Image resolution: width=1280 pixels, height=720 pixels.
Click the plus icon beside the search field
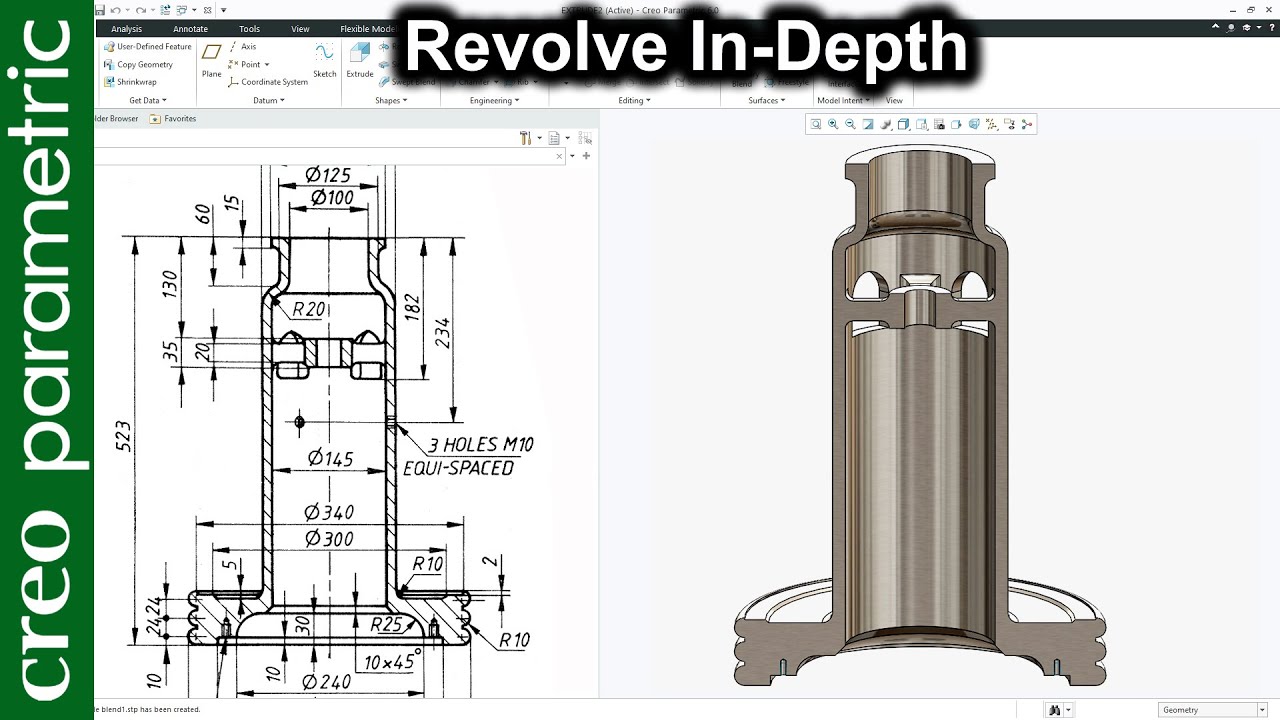pos(586,156)
